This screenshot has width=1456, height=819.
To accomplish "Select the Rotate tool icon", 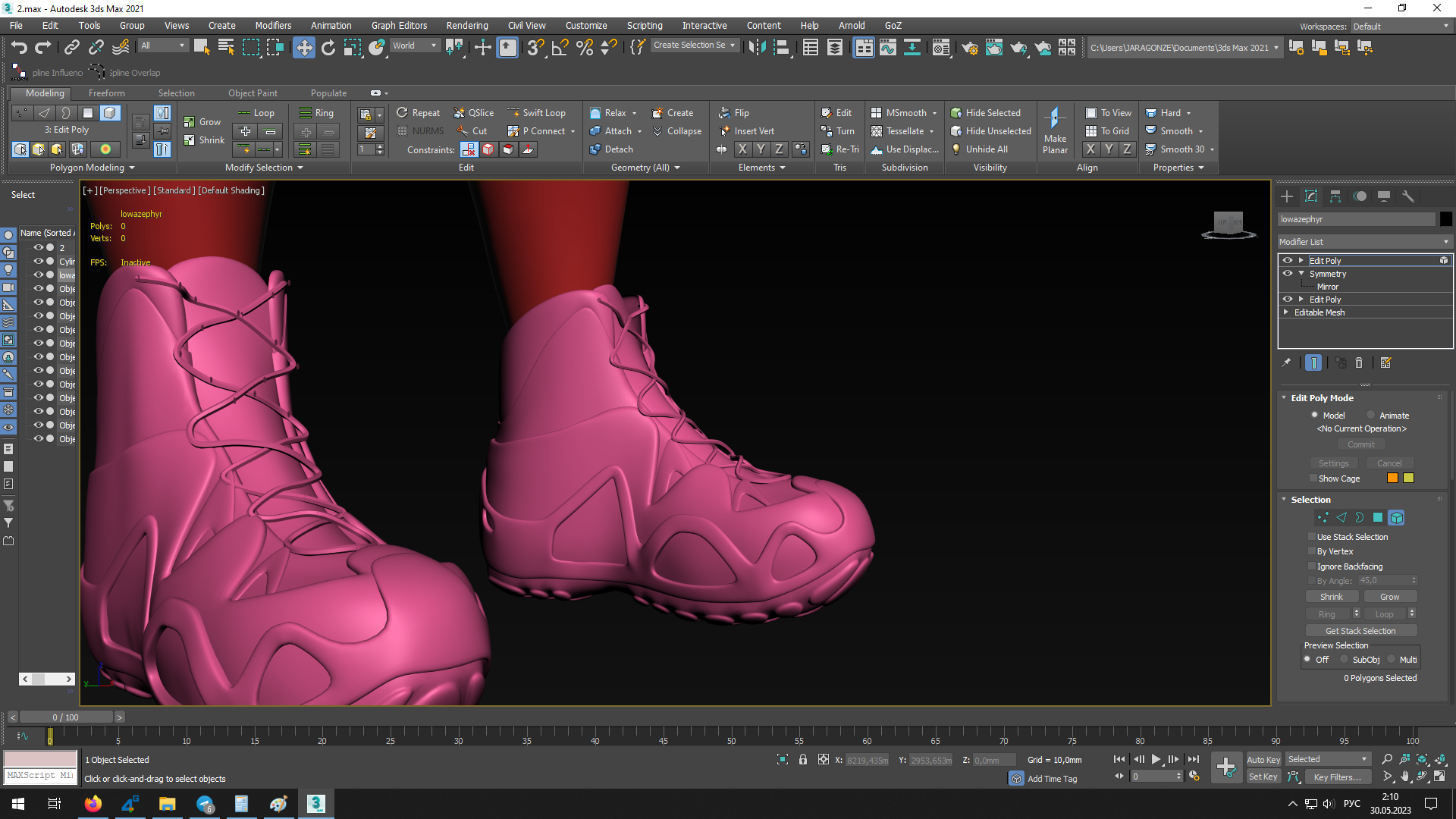I will [328, 48].
